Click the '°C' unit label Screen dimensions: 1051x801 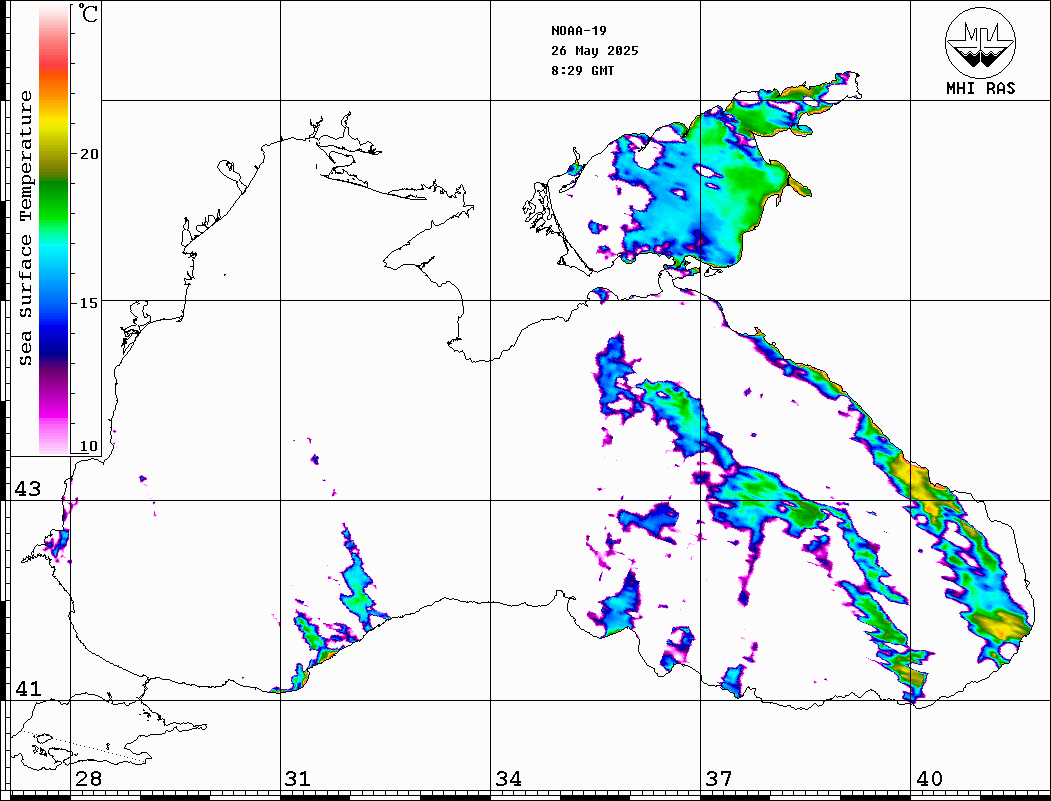[x=88, y=13]
